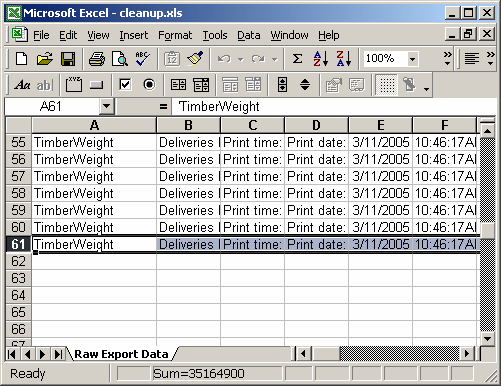Open Control Properties forms icon

334,85
